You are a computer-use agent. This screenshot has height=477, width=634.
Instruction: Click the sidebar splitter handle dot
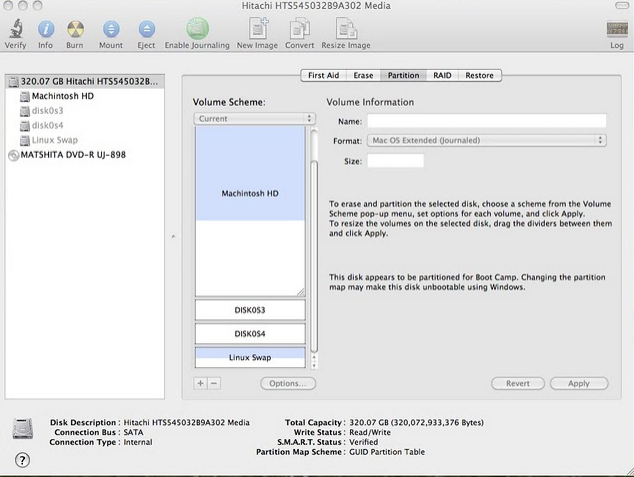[173, 236]
